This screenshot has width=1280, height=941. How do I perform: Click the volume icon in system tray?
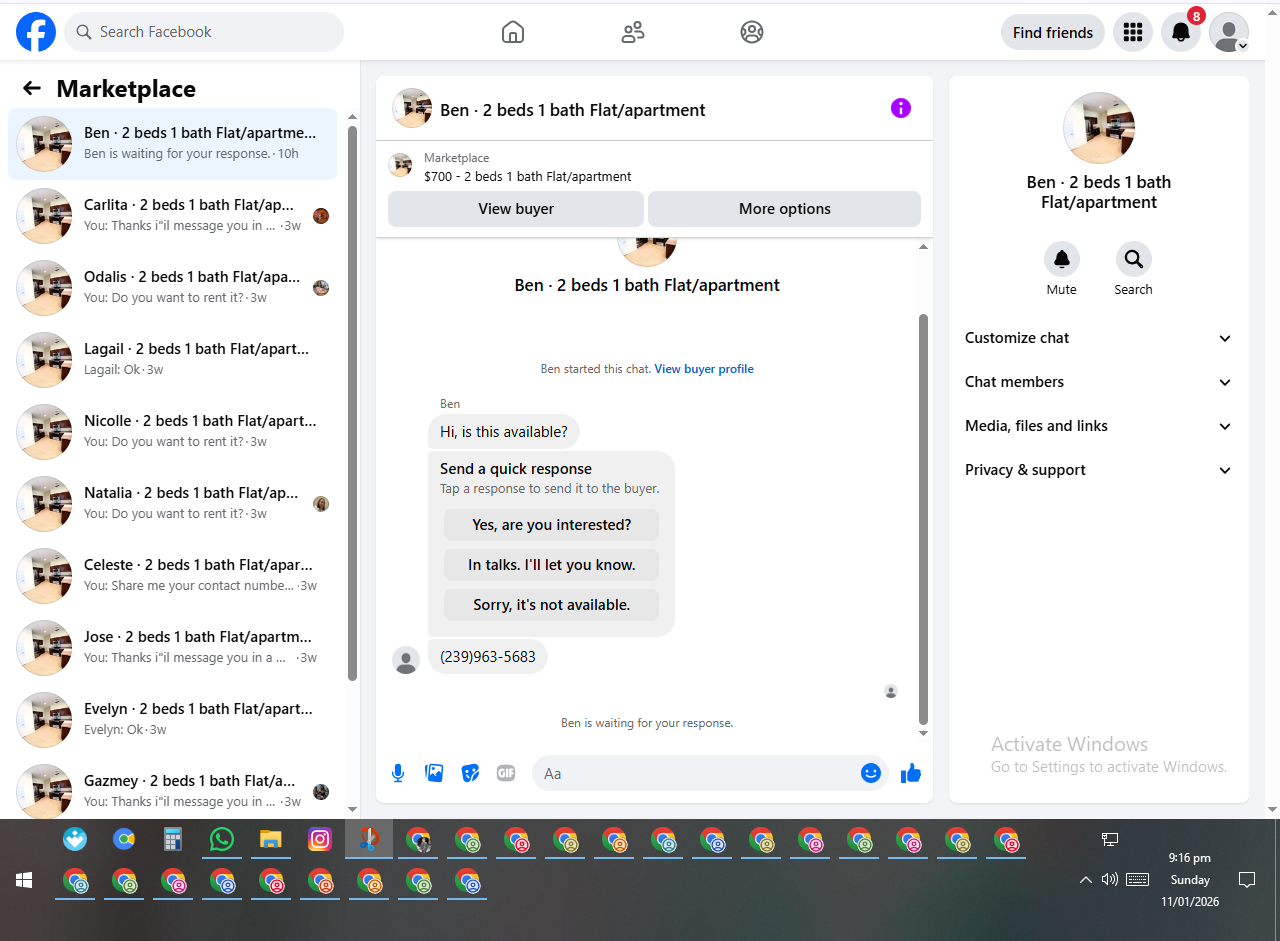(1109, 880)
